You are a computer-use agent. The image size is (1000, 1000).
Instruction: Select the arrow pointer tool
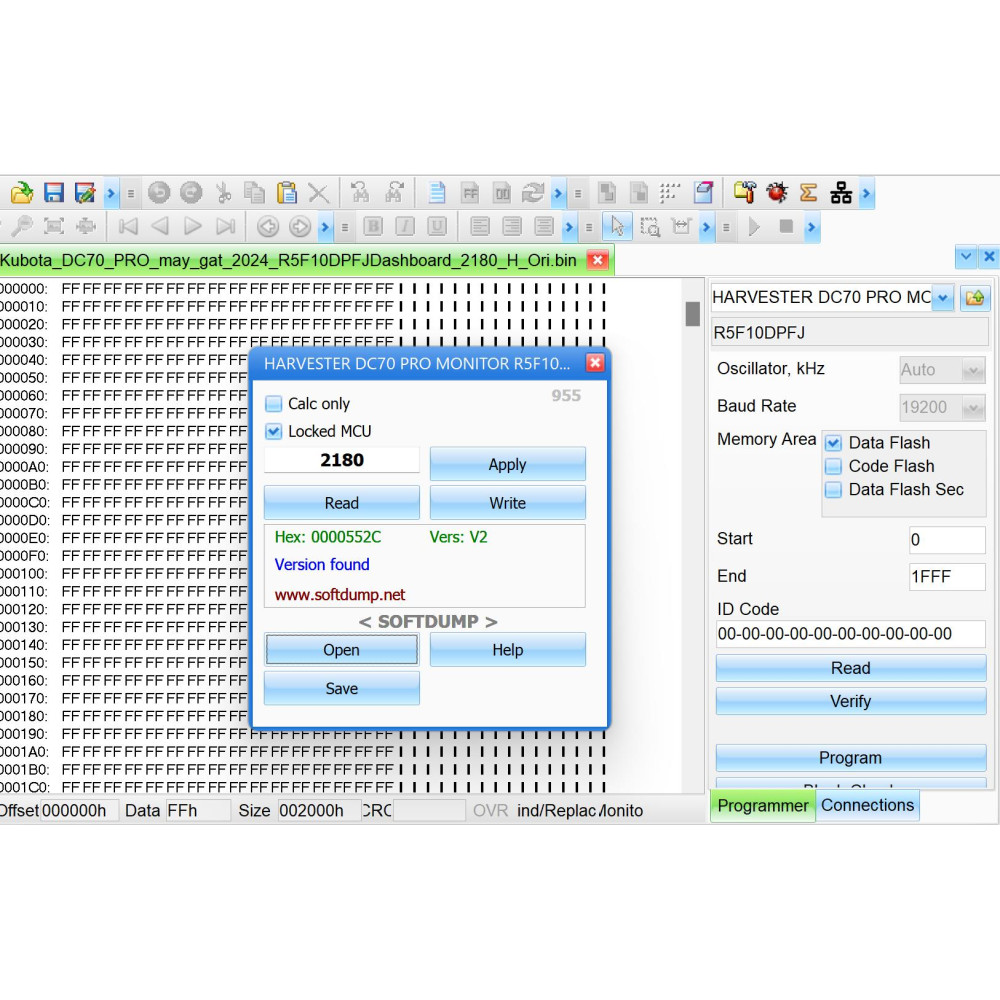coord(617,226)
